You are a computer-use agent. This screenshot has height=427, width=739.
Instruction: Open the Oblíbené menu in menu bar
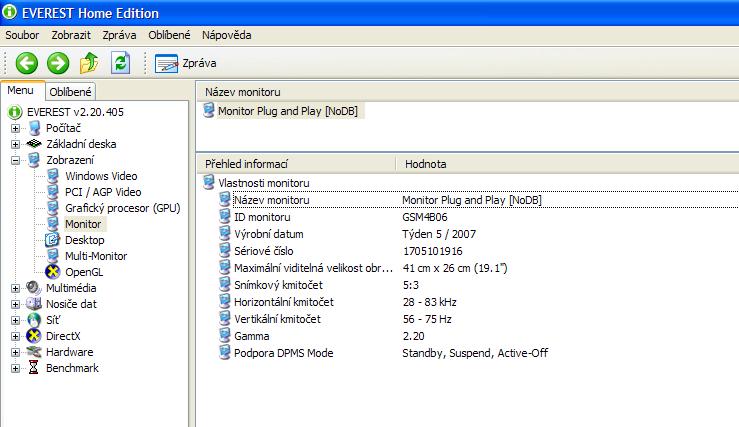169,35
